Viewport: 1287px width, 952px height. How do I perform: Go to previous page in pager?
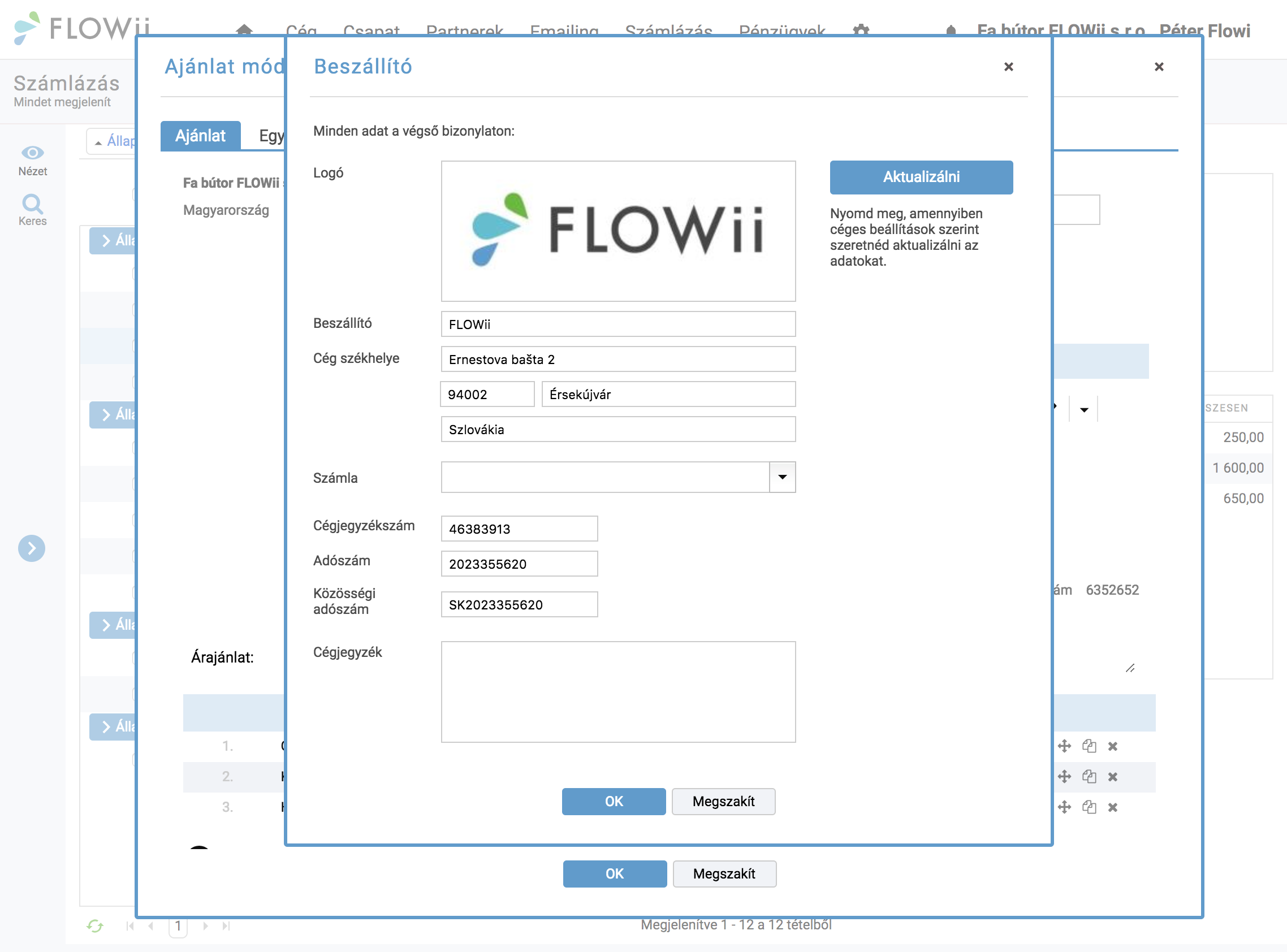[x=151, y=926]
